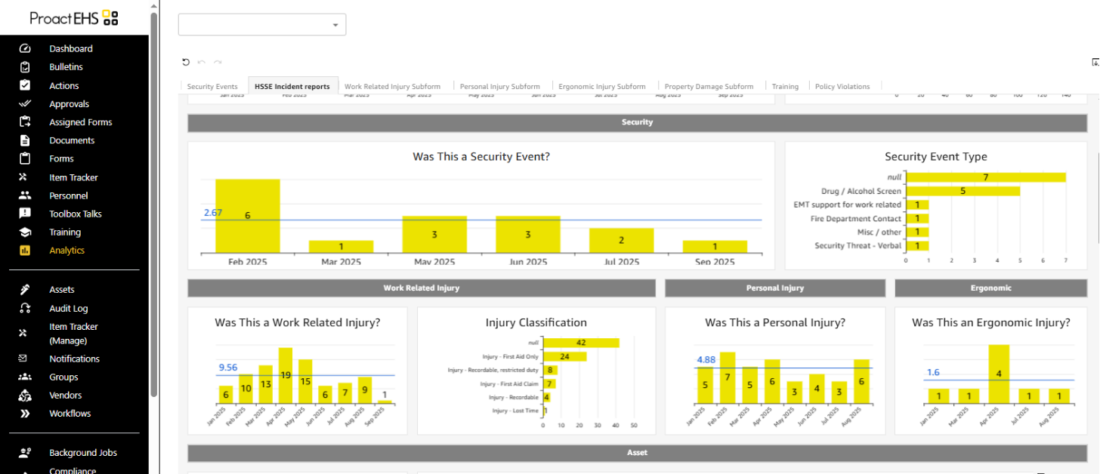This screenshot has width=1100, height=474.
Task: Open Bulletins via its clipboard icon
Action: 25,67
